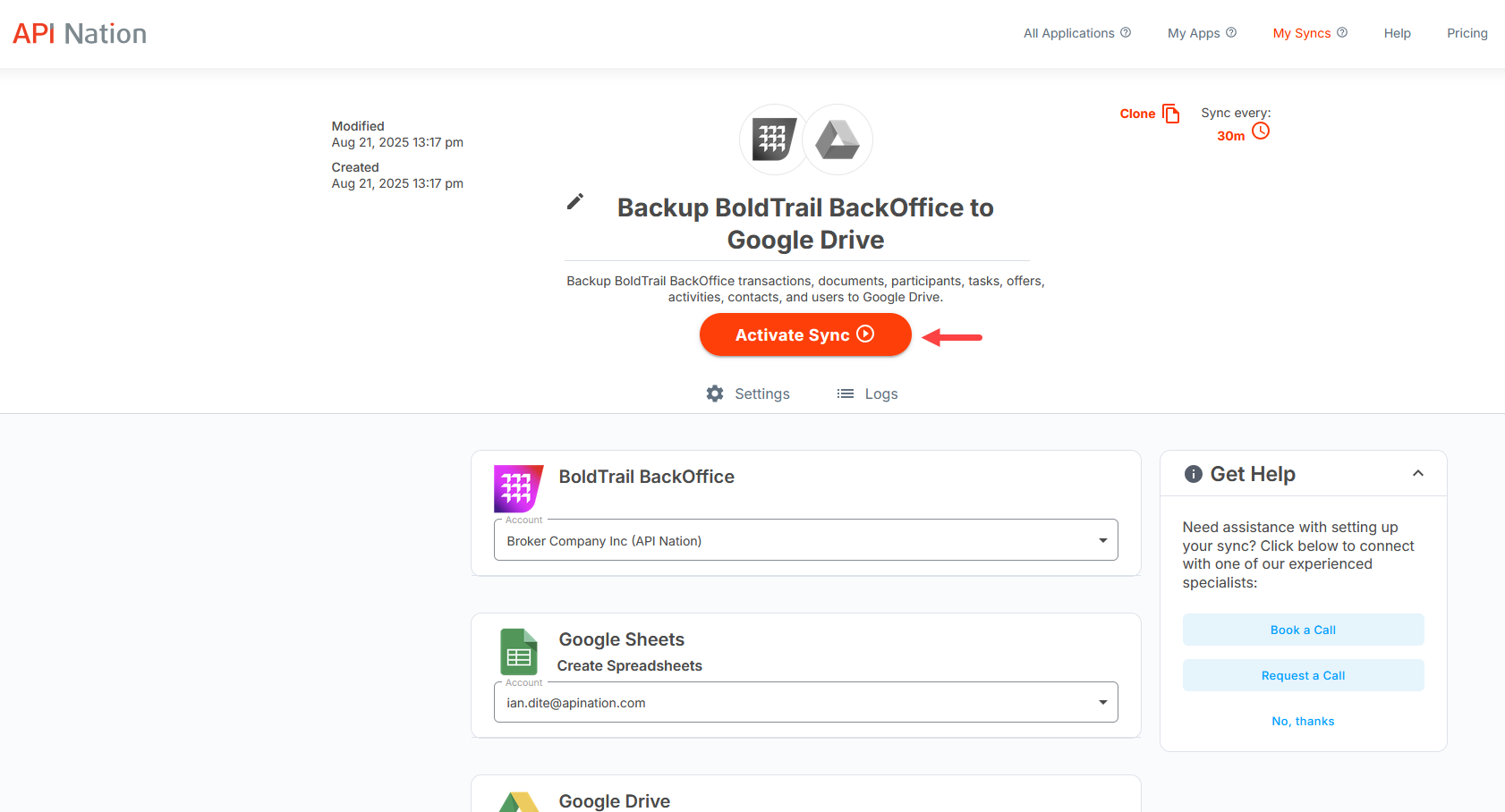This screenshot has width=1505, height=812.
Task: Dismiss help with No, thanks
Action: point(1303,721)
